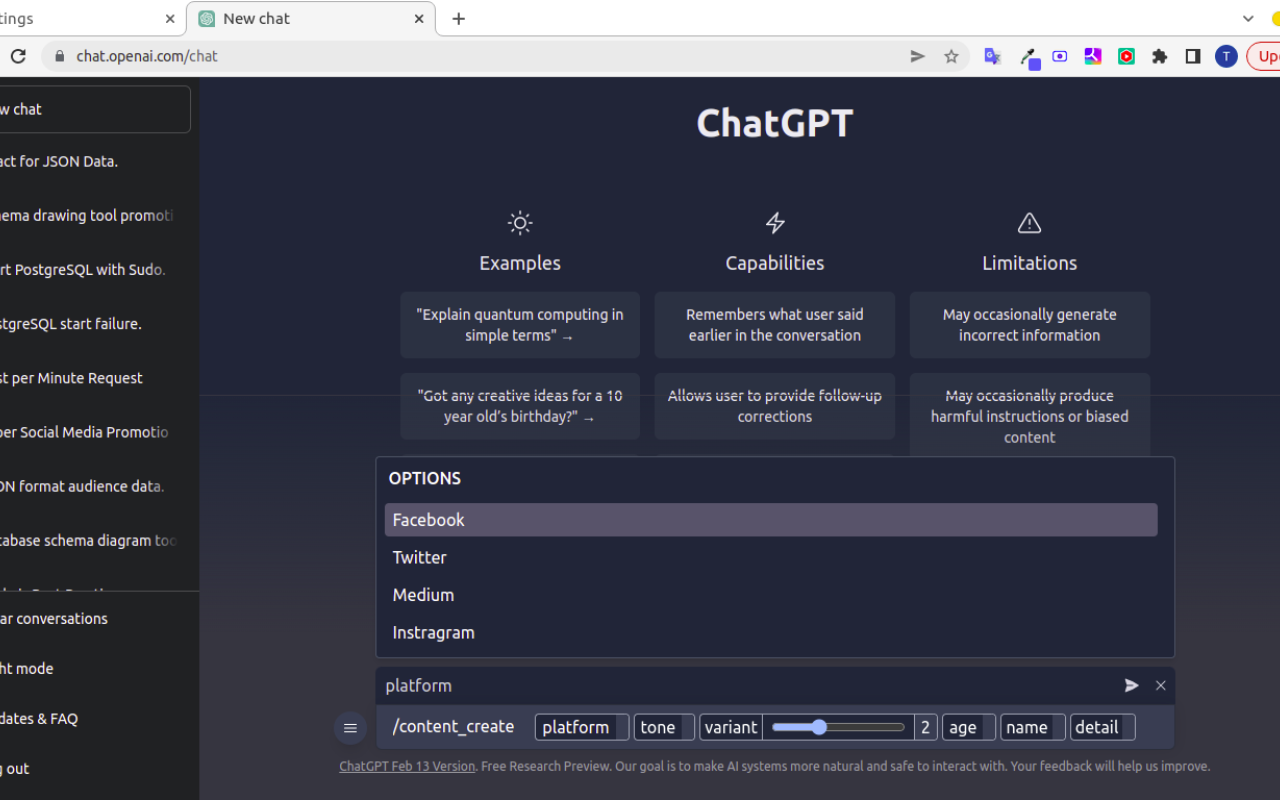The width and height of the screenshot is (1280, 800).
Task: Open a new browser tab with plus
Action: (459, 18)
